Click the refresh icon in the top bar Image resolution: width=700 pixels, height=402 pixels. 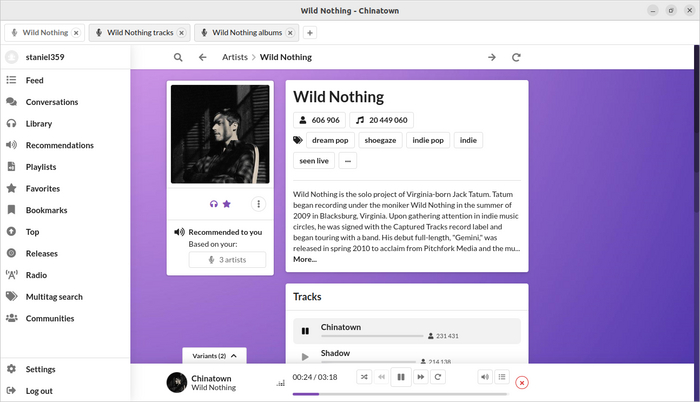click(x=517, y=57)
